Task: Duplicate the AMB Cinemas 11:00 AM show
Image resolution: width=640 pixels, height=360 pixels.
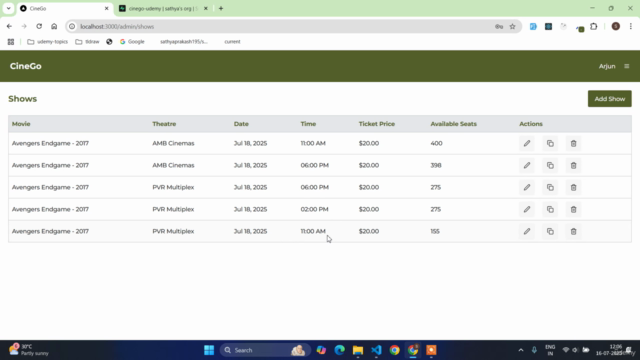Action: (x=550, y=143)
